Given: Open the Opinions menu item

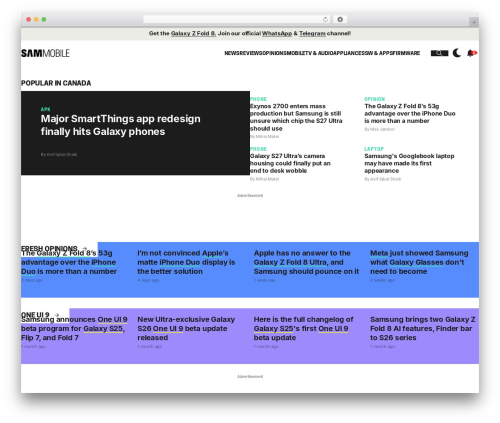Looking at the screenshot, I should coord(275,53).
